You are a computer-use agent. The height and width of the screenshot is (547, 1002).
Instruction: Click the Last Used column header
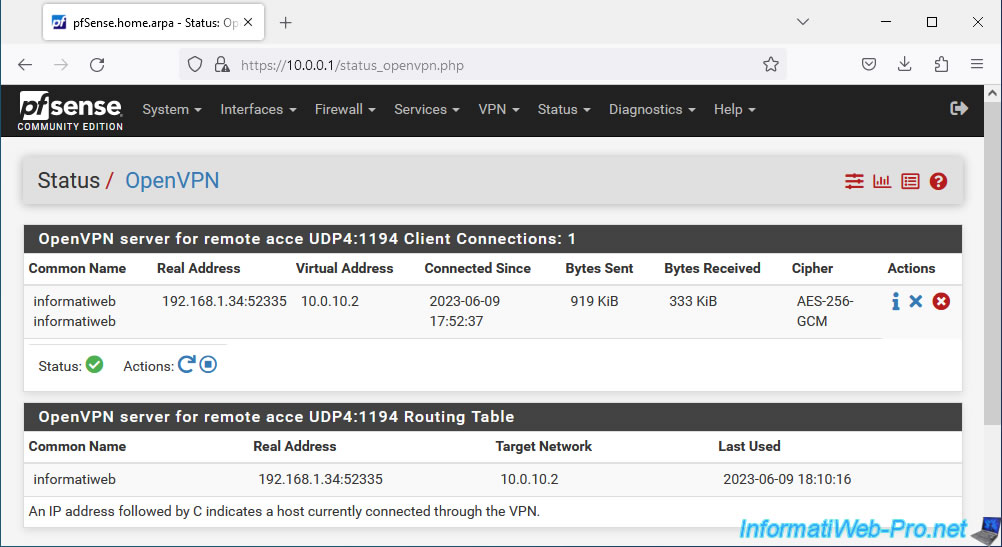(x=749, y=446)
